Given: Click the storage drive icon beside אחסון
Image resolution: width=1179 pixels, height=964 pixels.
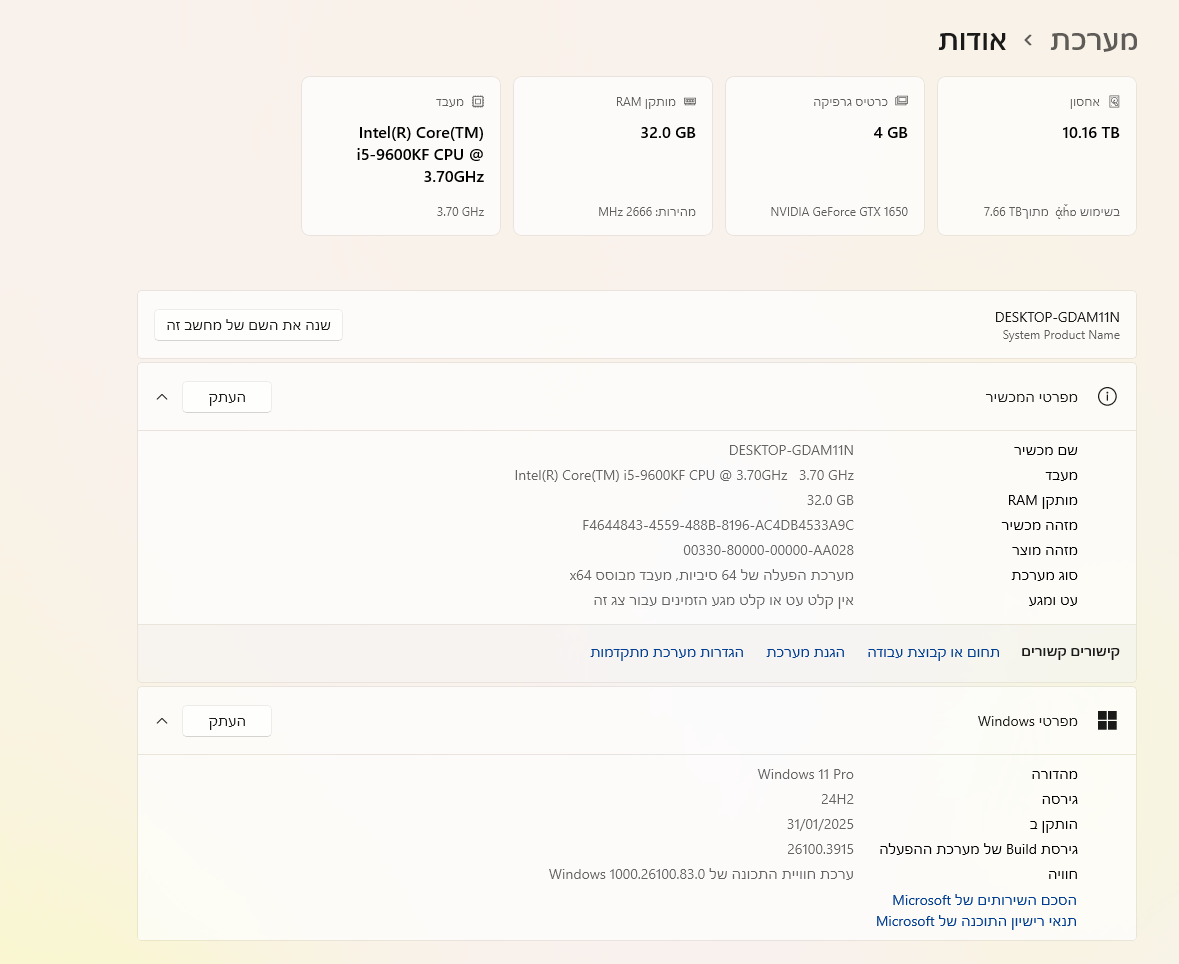Looking at the screenshot, I should (1114, 102).
